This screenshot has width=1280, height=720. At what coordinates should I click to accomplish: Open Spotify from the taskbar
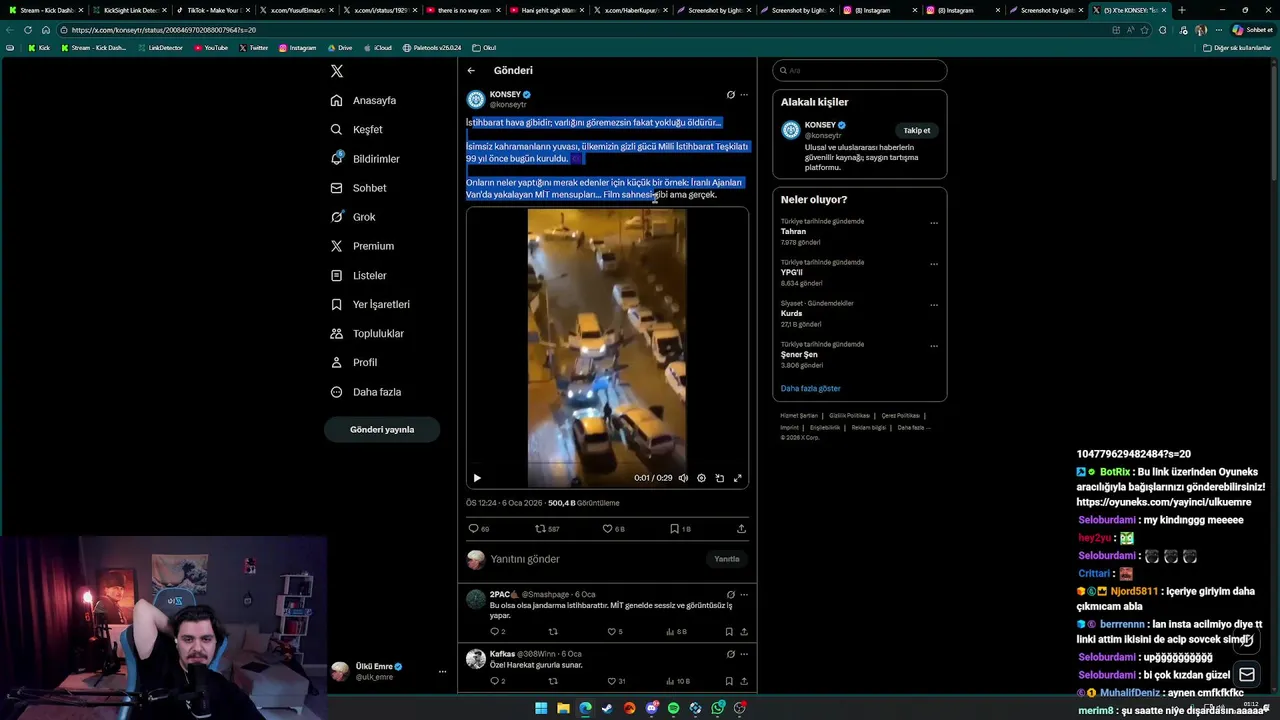673,708
